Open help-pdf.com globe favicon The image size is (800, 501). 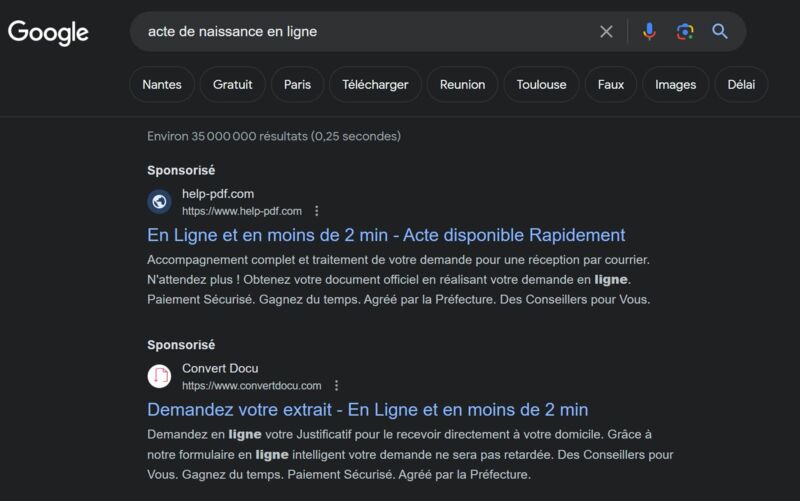click(x=159, y=202)
